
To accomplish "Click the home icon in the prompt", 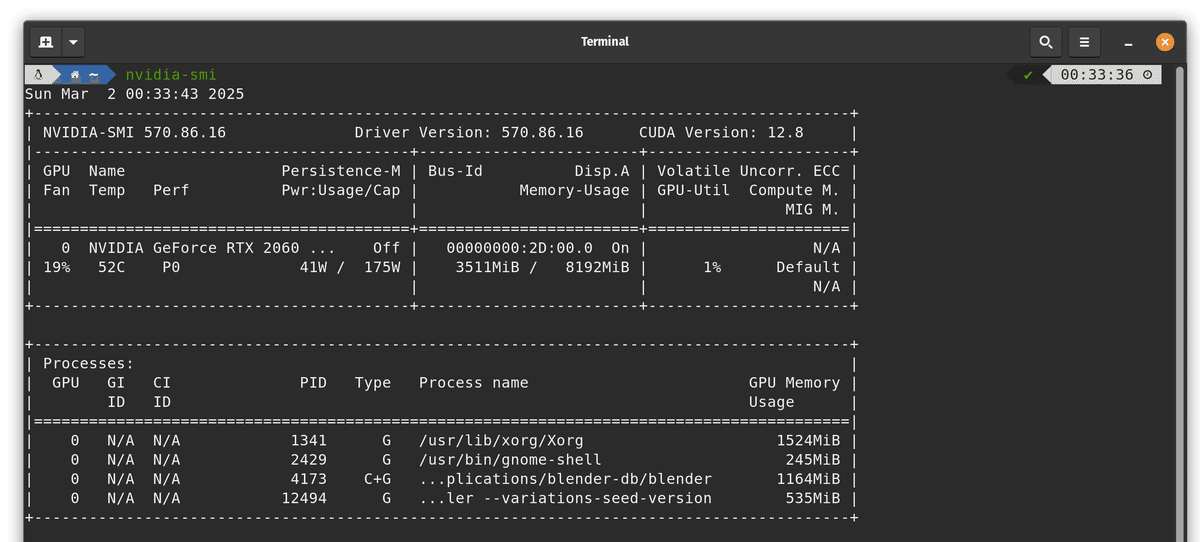I will [75, 75].
